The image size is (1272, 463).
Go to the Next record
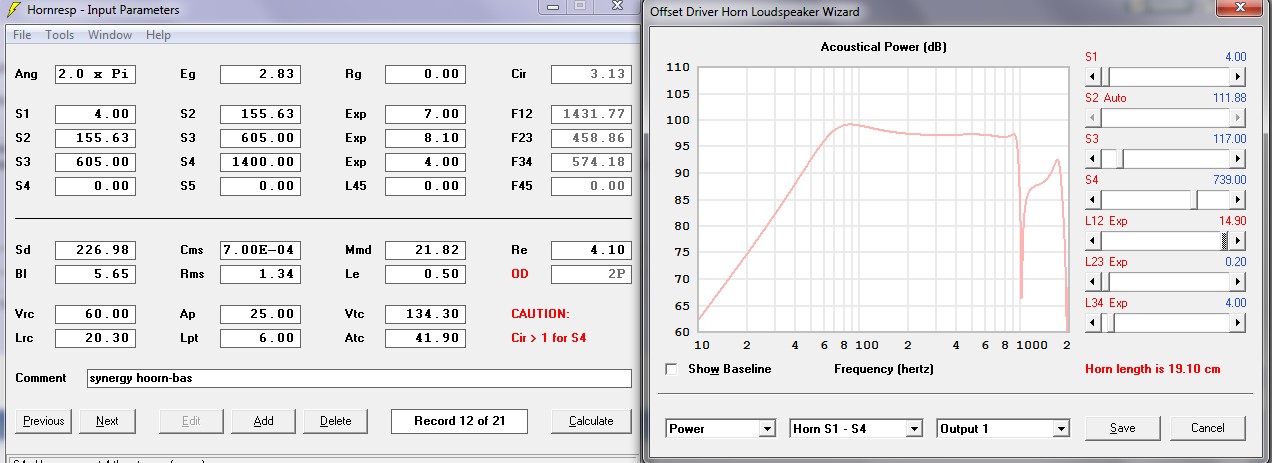coord(107,421)
